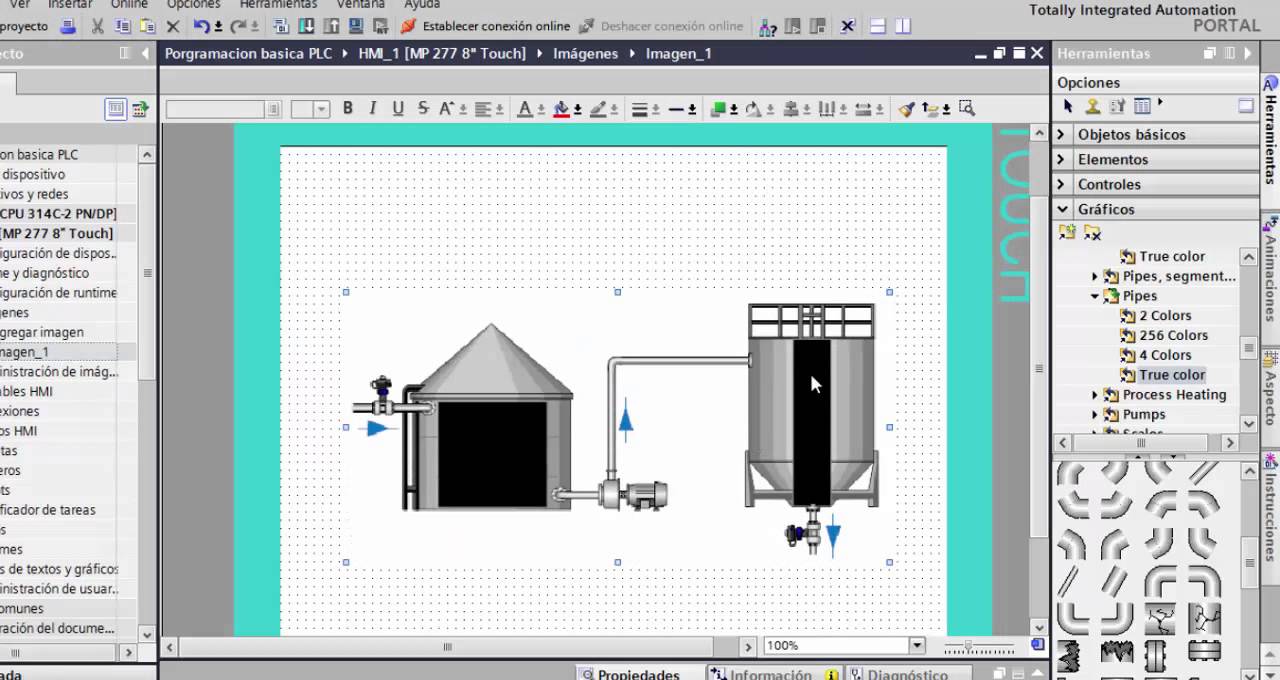Click the rotate object icon
The width and height of the screenshot is (1280, 680).
point(753,109)
